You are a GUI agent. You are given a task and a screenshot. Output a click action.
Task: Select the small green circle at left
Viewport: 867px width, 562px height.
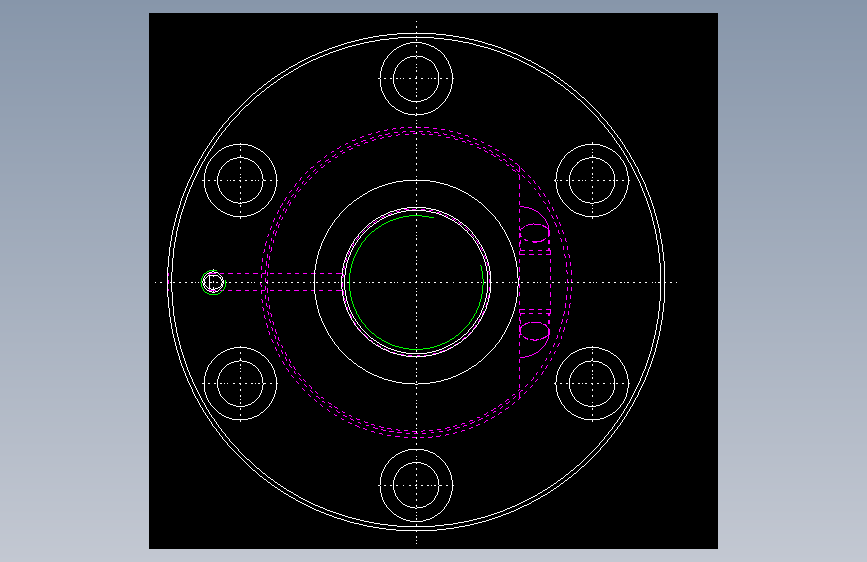tap(213, 283)
